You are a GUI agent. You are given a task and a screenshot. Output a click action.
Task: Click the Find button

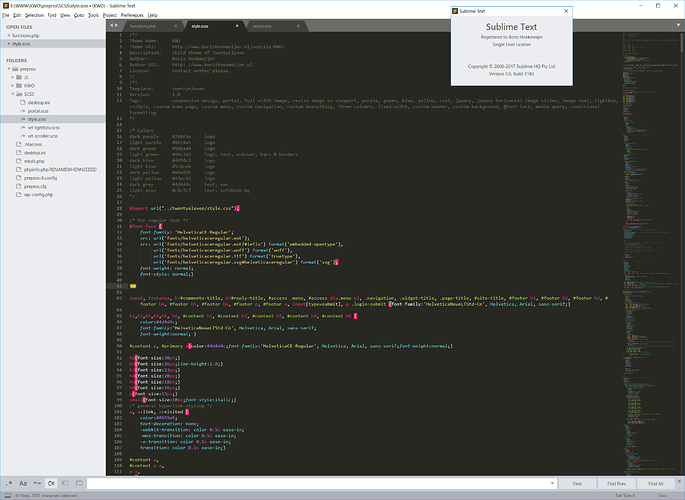577,483
